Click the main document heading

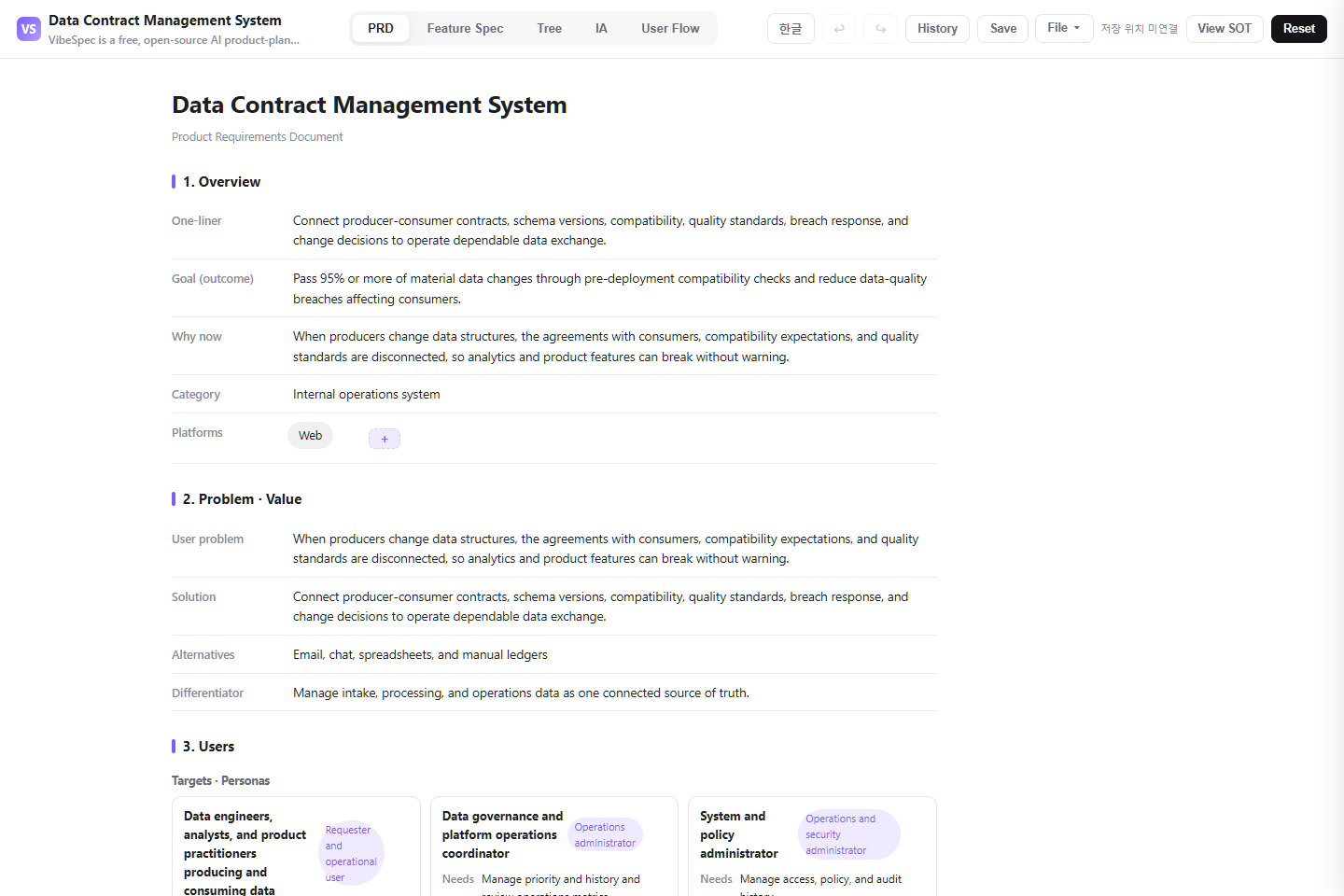click(370, 105)
